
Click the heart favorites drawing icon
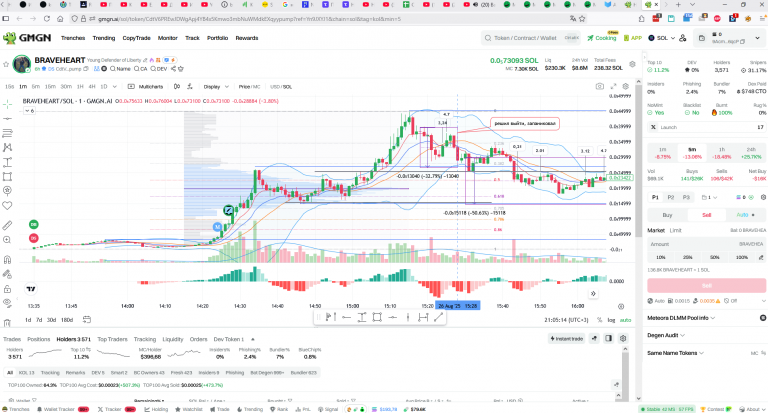pos(7,205)
